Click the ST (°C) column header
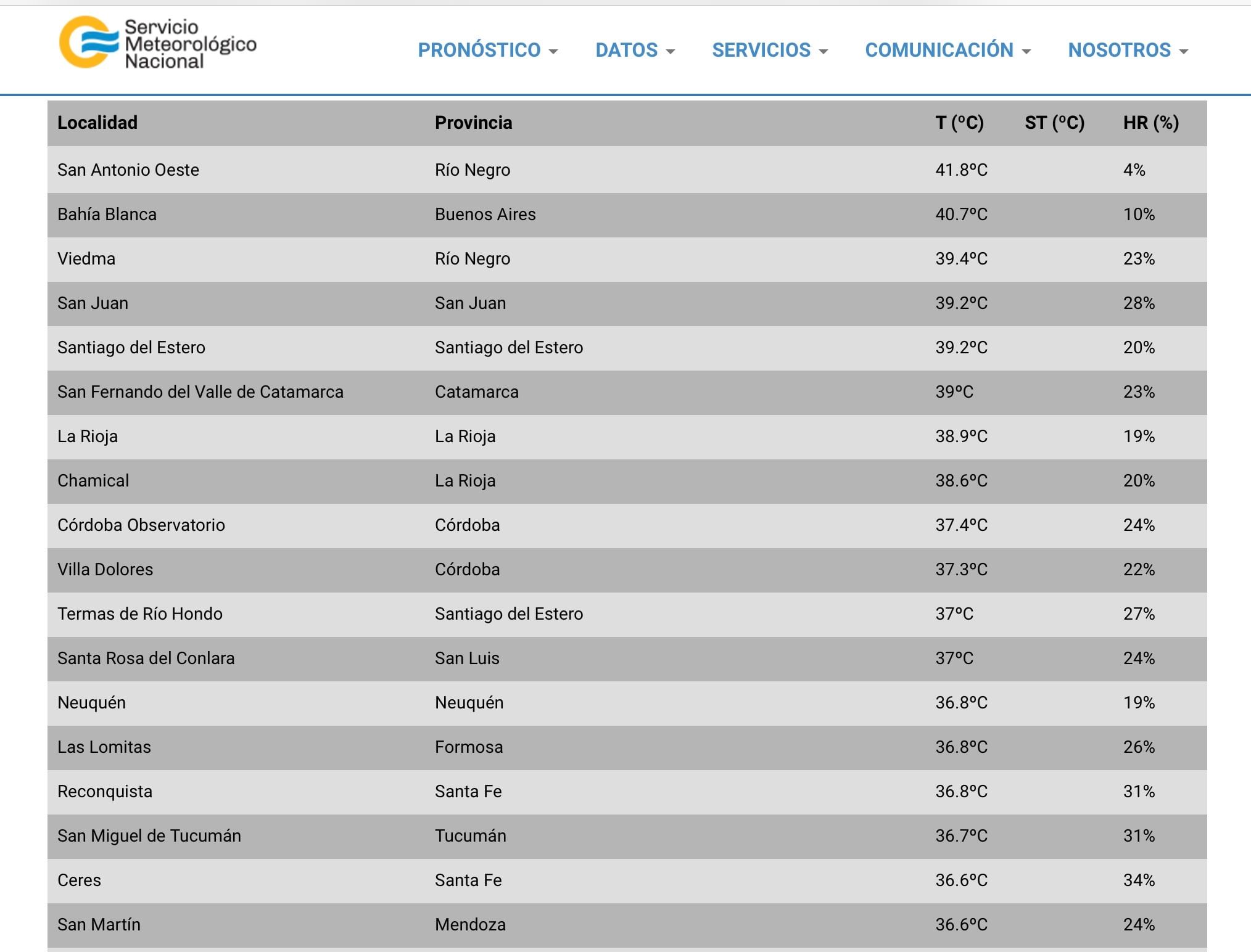 (1054, 123)
